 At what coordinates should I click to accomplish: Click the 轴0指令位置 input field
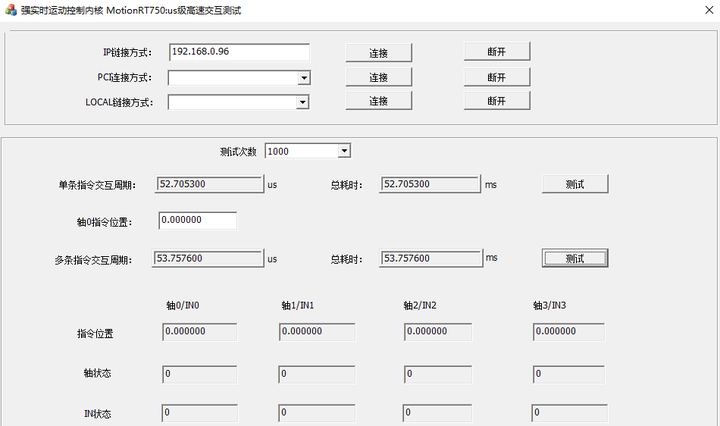[198, 220]
